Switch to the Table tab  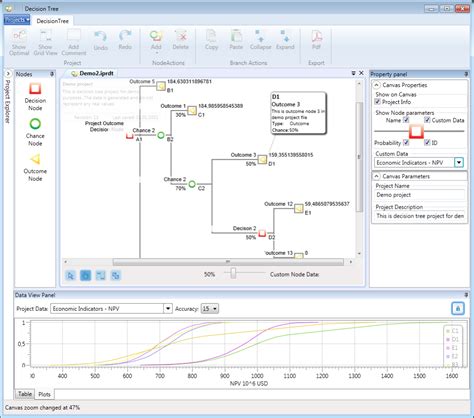tap(25, 394)
